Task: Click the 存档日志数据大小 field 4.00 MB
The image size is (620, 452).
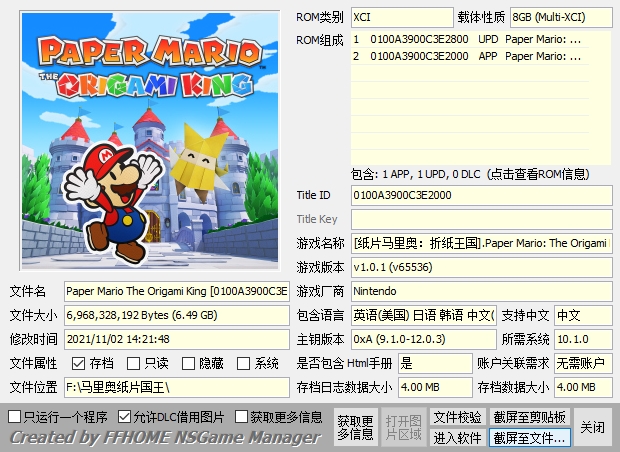Action: click(435, 387)
